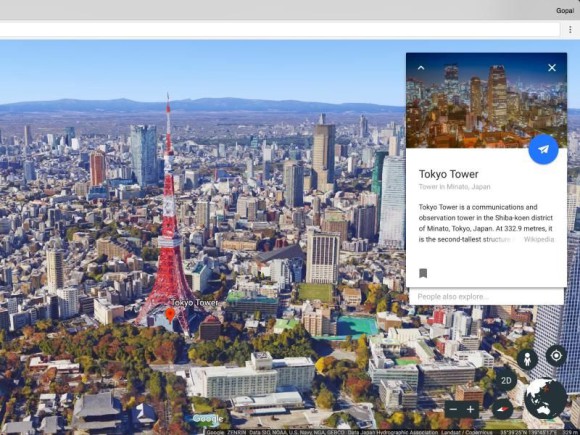Bookmark Tokyo Tower to My Places
This screenshot has width=580, height=435.
(x=423, y=273)
